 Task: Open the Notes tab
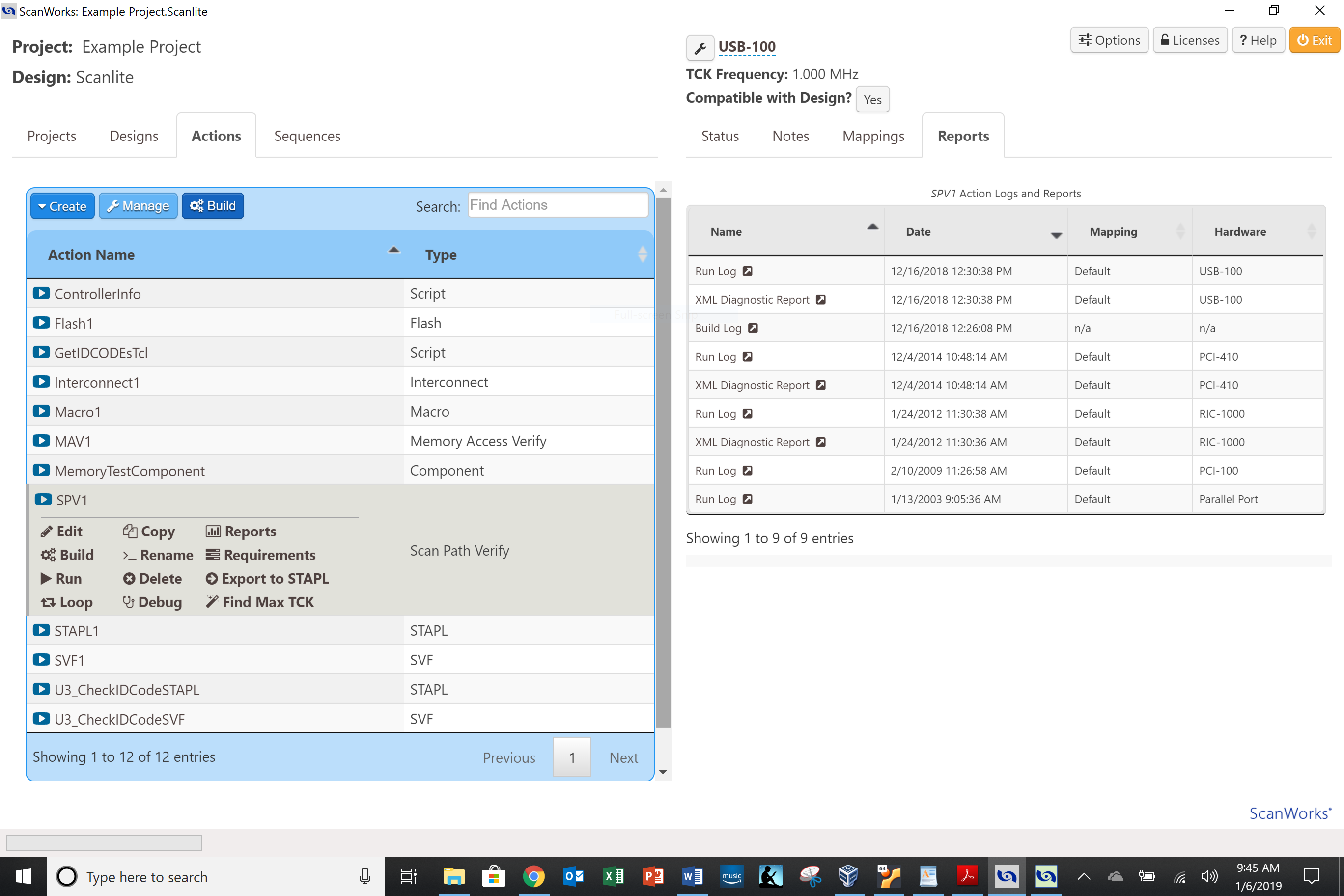coord(790,136)
